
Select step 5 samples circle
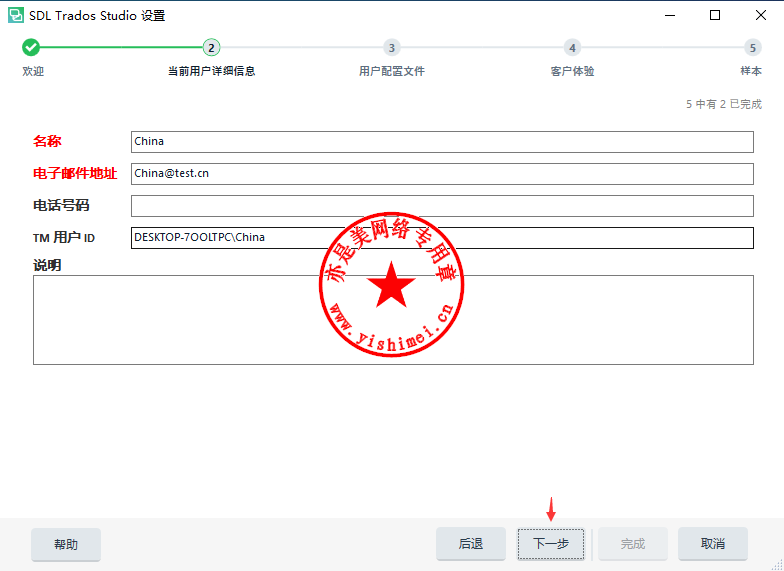752,48
